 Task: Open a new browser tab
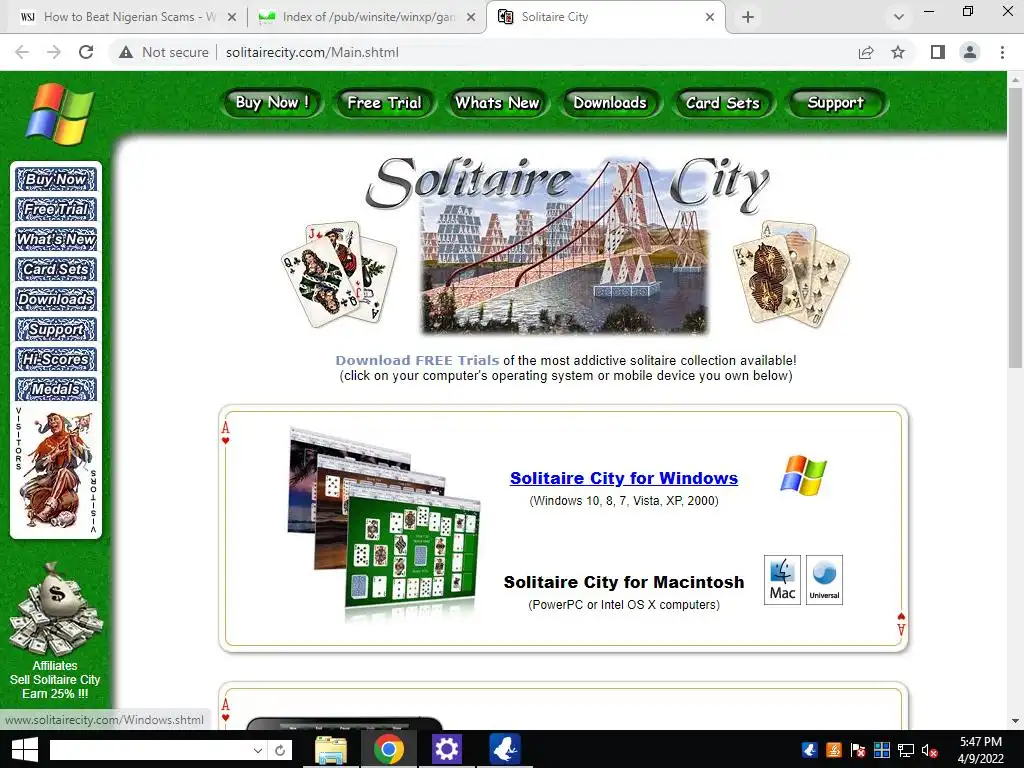pos(748,17)
